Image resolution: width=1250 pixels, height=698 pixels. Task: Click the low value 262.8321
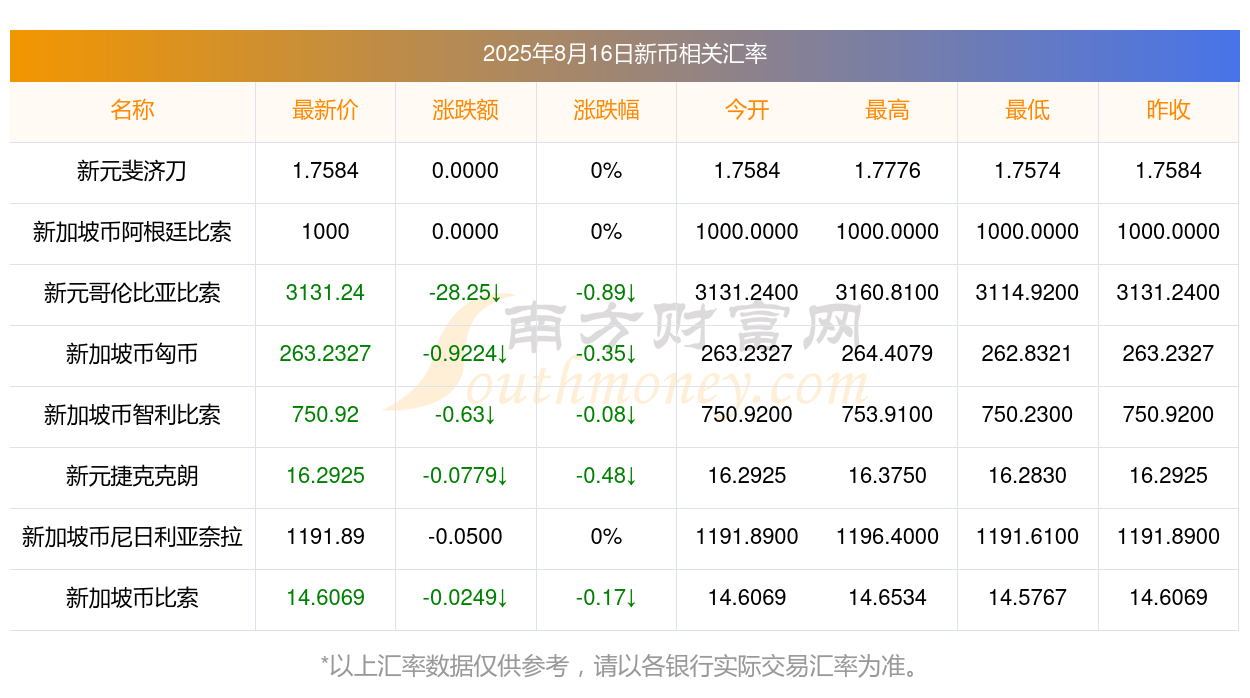click(x=1027, y=354)
